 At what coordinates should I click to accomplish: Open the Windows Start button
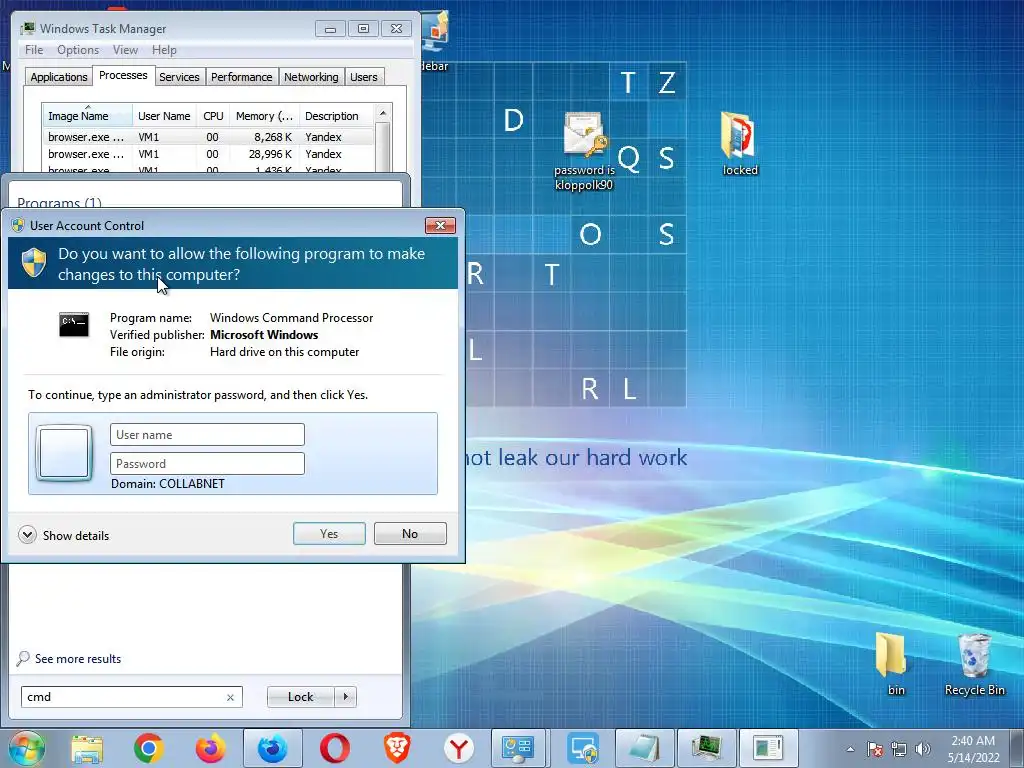coord(27,748)
